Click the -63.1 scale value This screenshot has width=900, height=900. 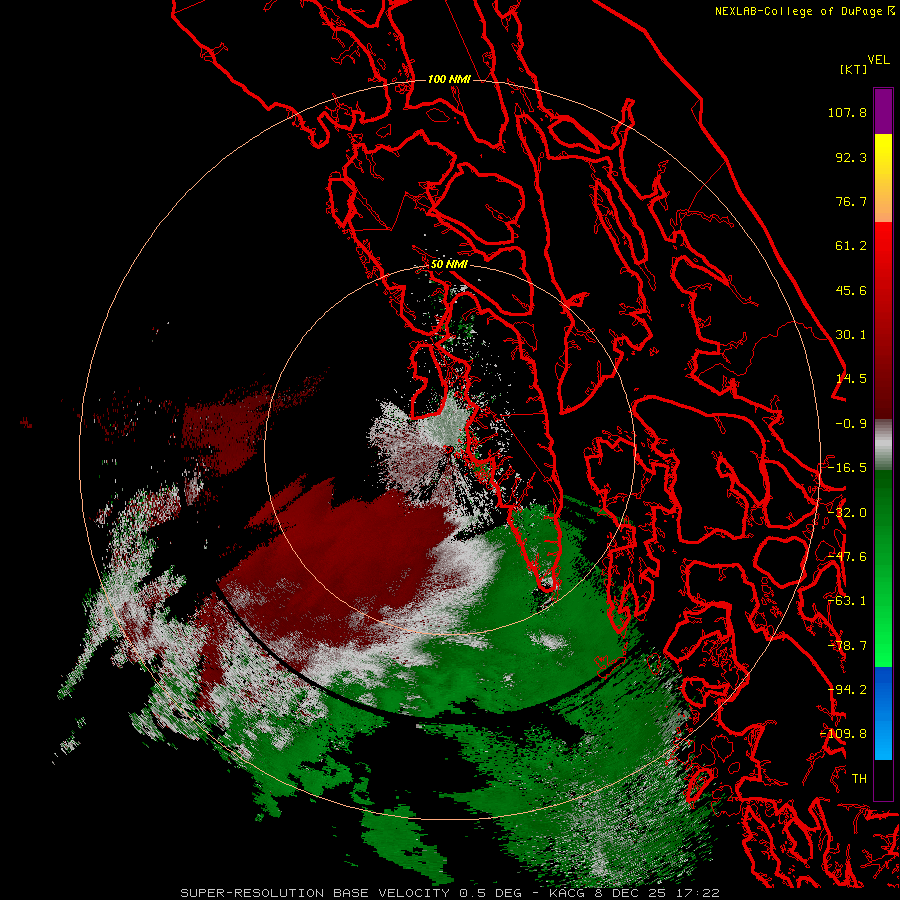point(847,601)
